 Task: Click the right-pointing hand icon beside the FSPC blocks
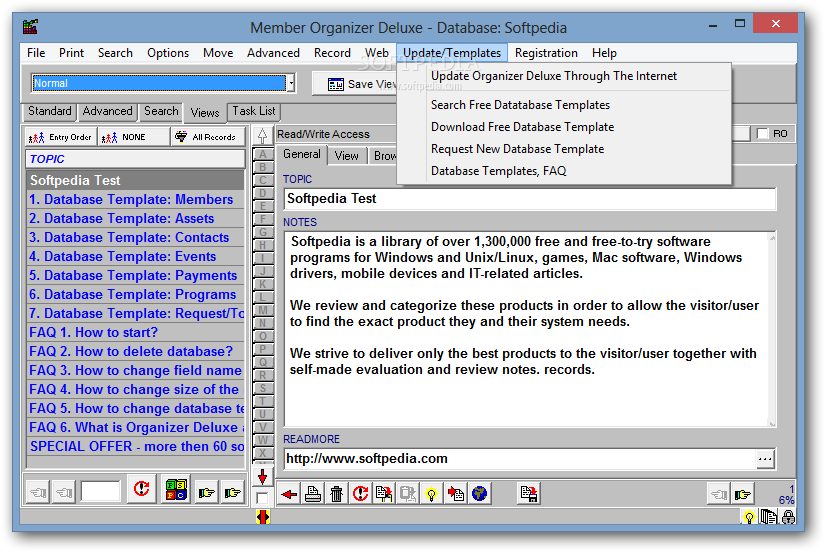[x=207, y=492]
